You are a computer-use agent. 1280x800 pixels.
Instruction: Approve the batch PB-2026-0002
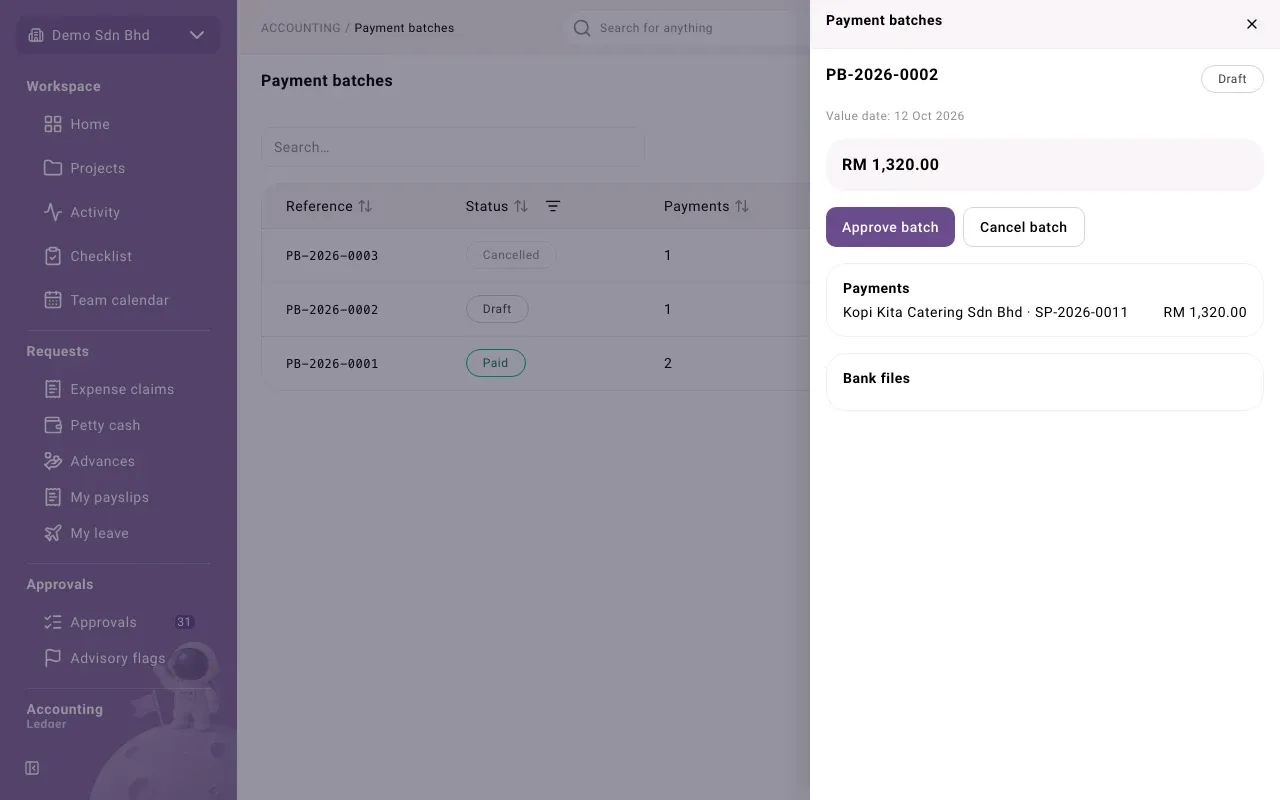890,227
